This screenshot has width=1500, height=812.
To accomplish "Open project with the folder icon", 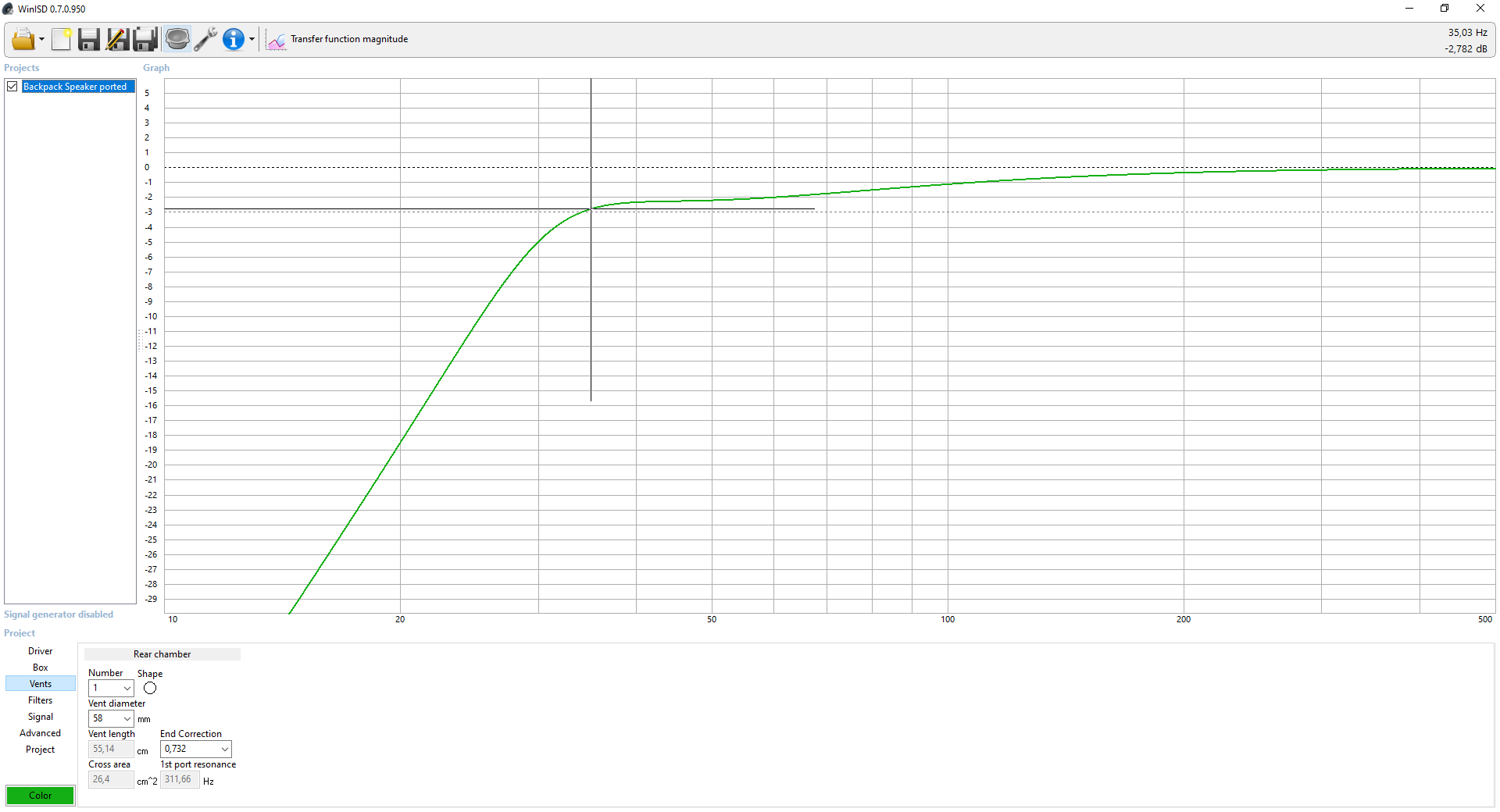I will click(x=23, y=39).
